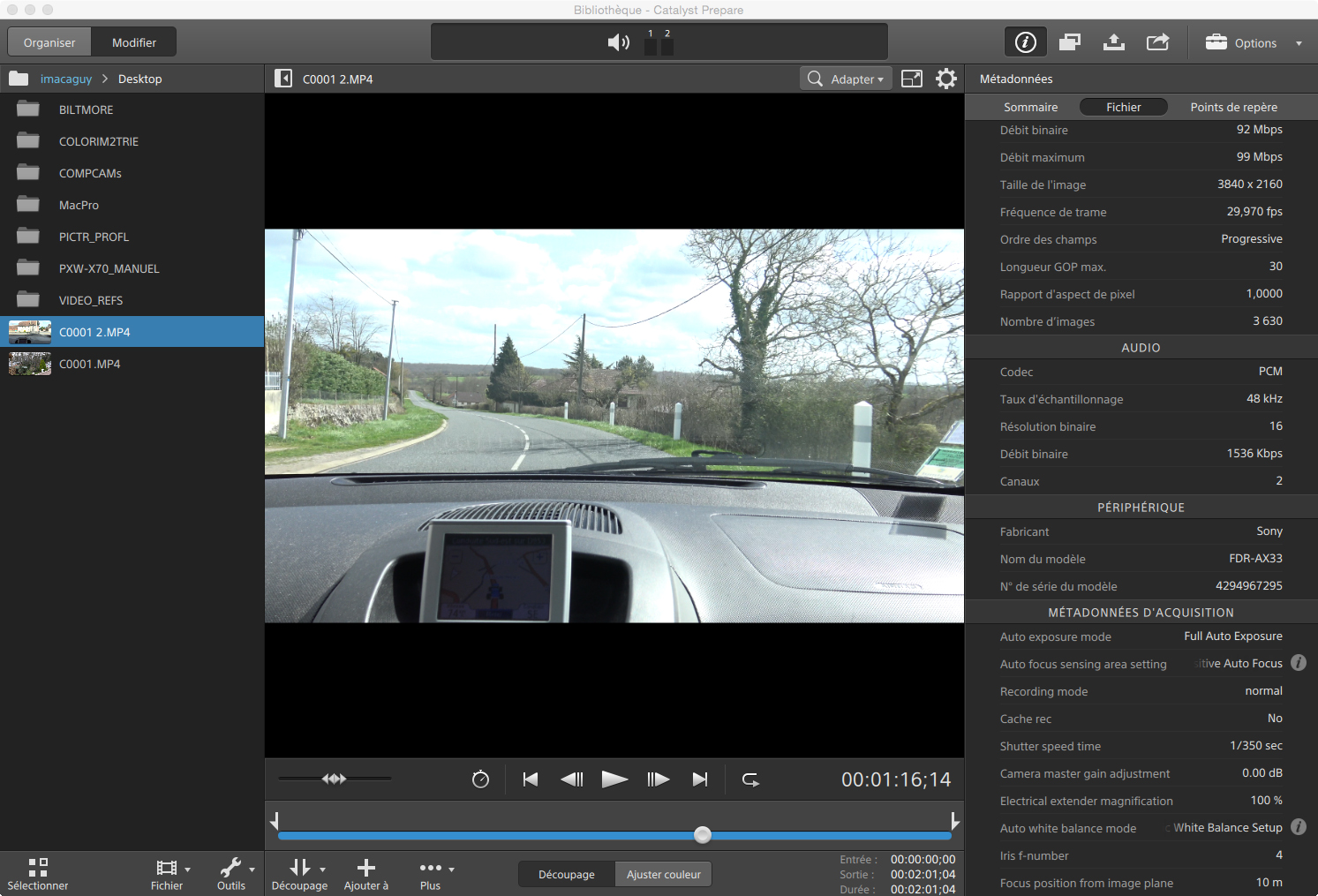This screenshot has height=896, width=1318.
Task: Click the copy clips icon in top toolbar
Action: pyautogui.click(x=1070, y=41)
